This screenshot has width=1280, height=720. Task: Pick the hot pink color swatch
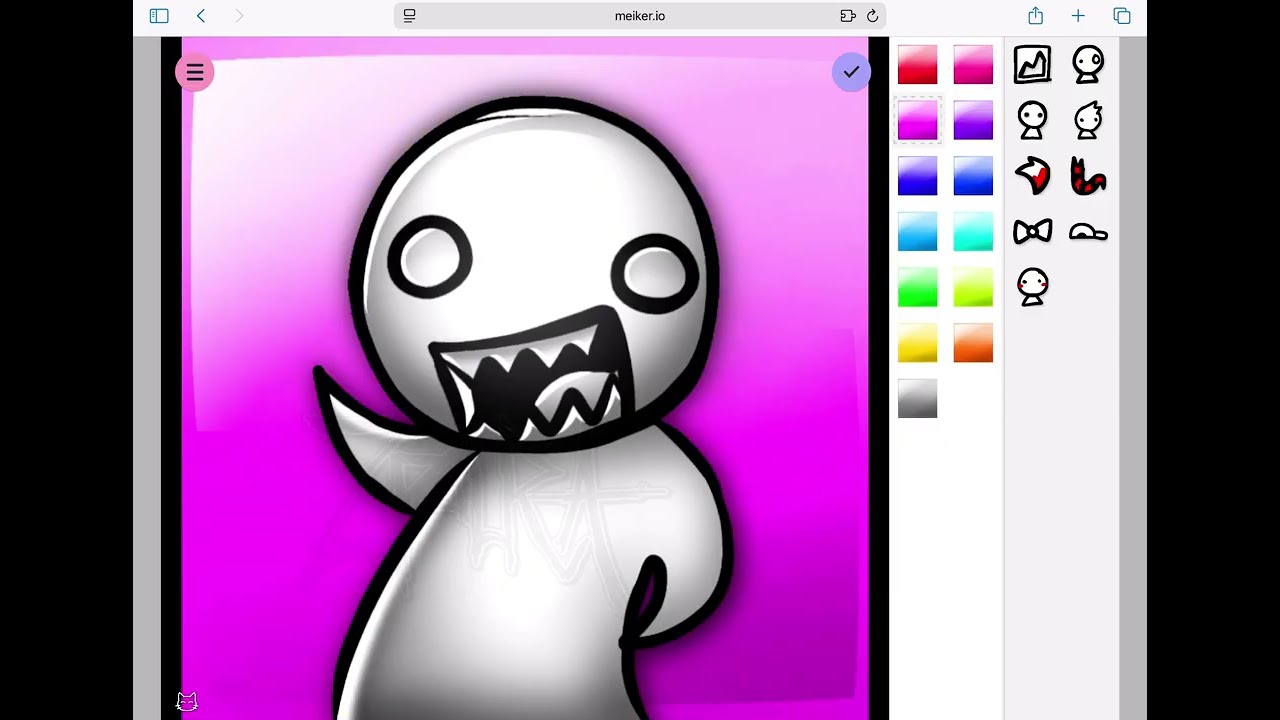click(973, 65)
